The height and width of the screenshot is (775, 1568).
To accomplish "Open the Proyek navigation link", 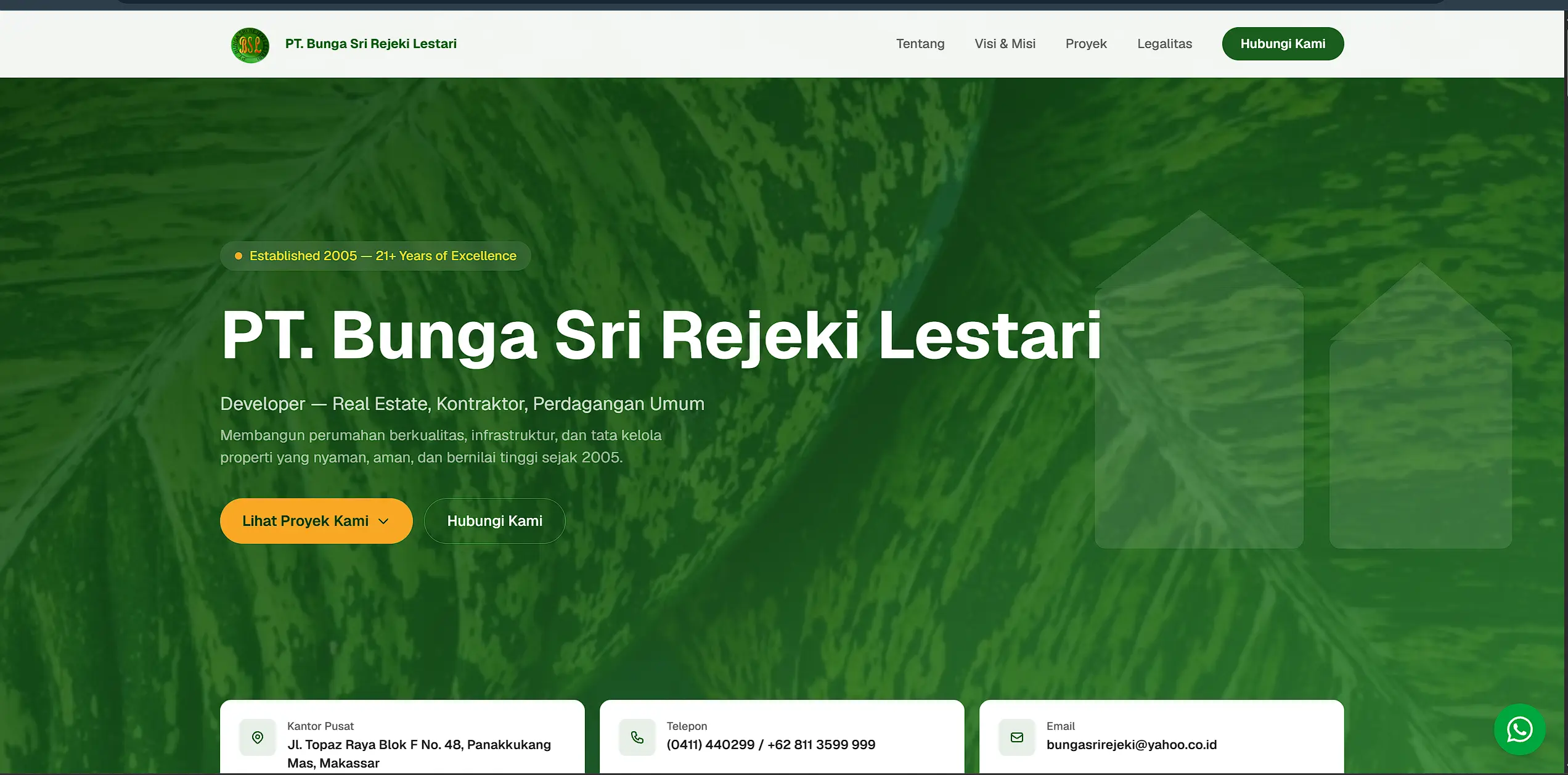I will point(1086,44).
